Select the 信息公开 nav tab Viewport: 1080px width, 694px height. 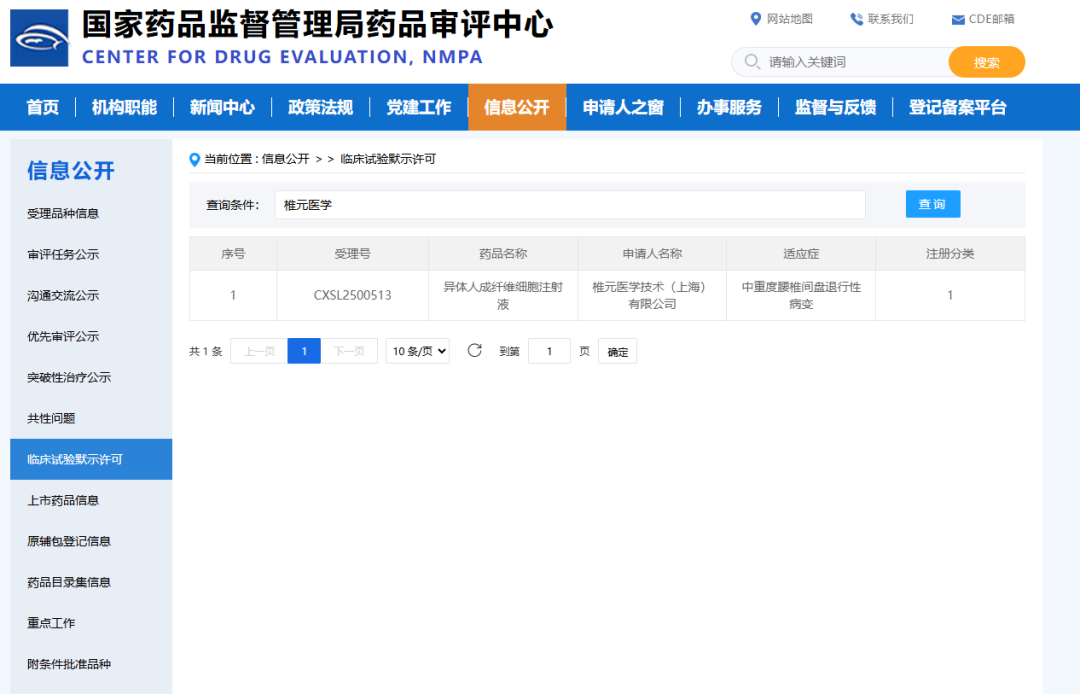[x=517, y=107]
